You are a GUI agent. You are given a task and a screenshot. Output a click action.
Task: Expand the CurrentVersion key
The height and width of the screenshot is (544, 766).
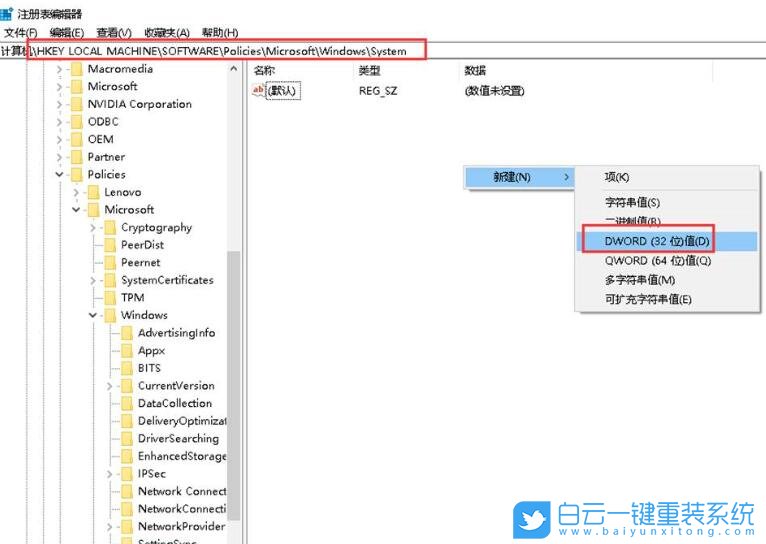click(x=109, y=386)
